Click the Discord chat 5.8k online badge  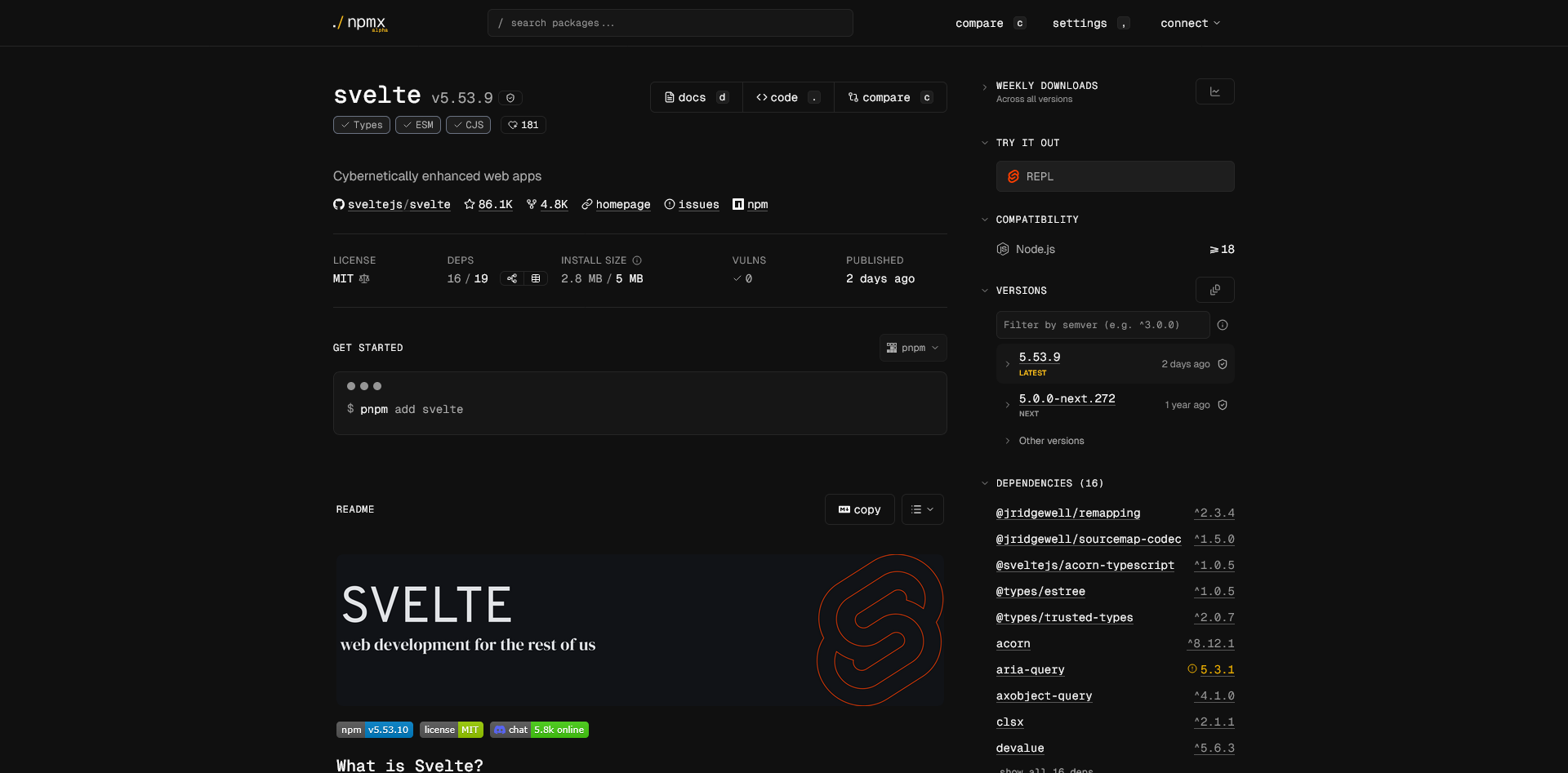(539, 730)
